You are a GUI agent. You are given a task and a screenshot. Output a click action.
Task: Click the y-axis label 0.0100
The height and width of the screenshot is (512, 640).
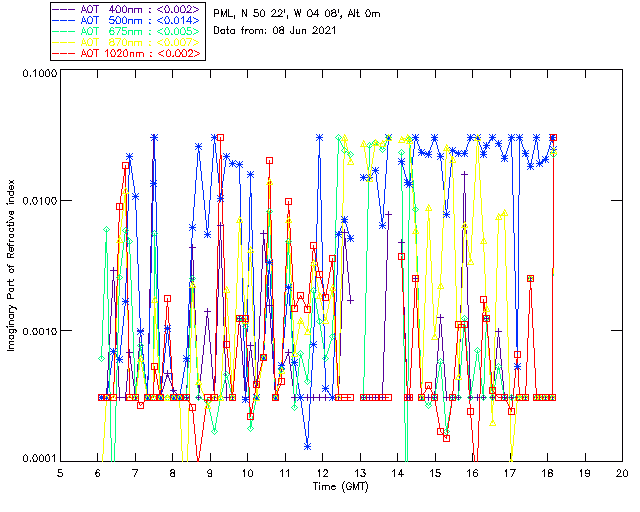[39, 201]
